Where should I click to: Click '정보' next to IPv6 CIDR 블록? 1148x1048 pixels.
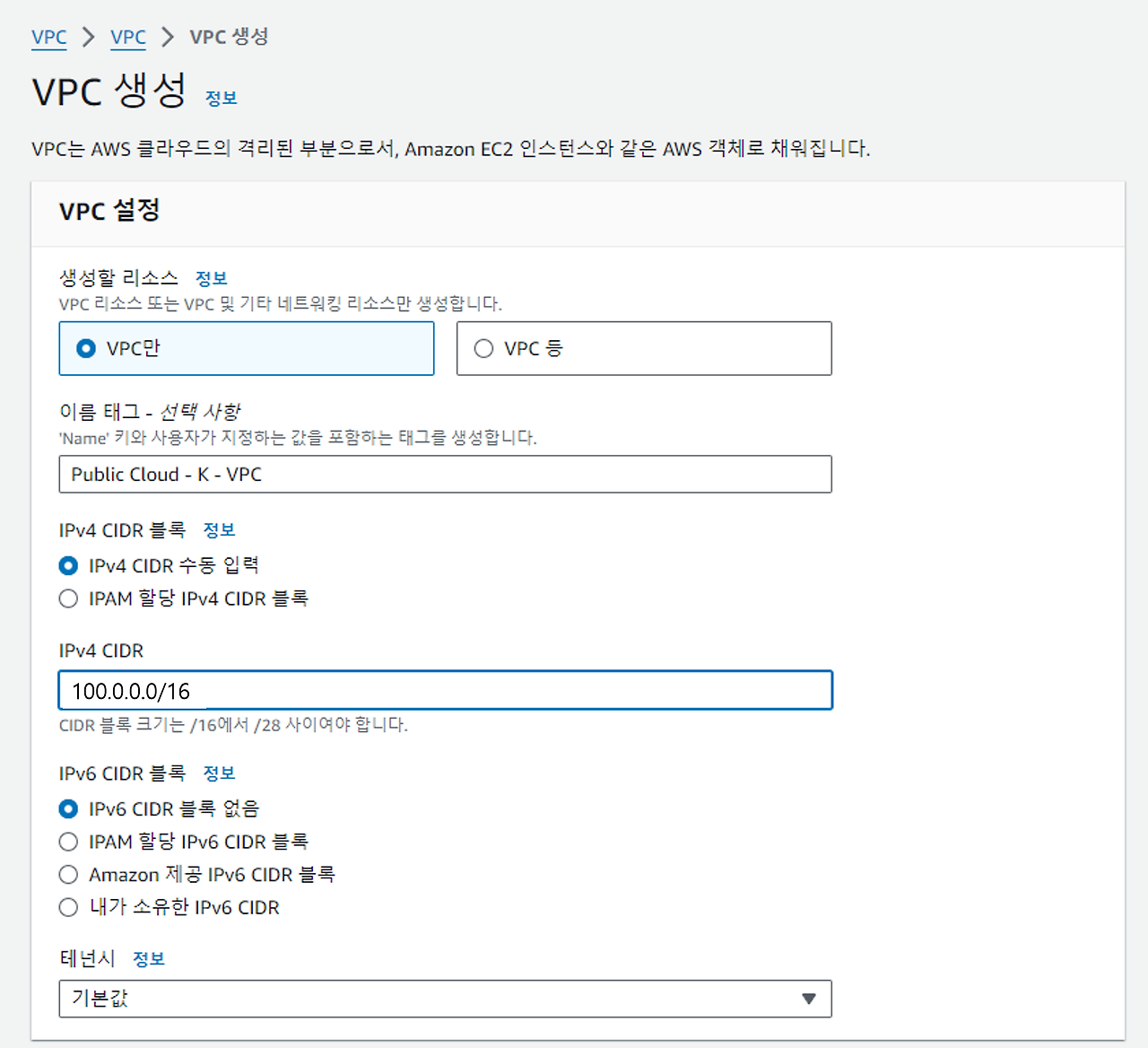(219, 773)
